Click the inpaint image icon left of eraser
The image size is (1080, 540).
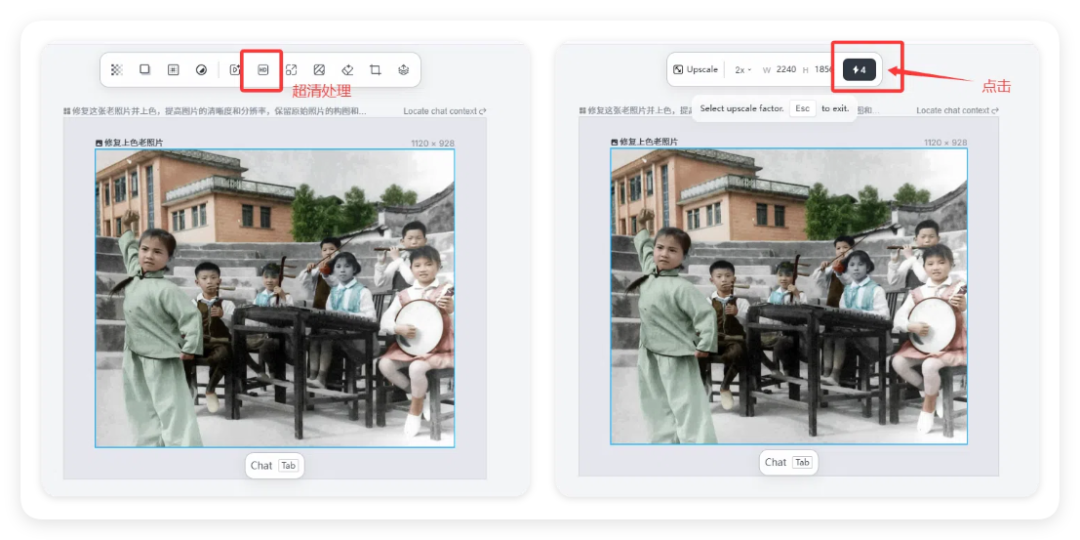319,70
